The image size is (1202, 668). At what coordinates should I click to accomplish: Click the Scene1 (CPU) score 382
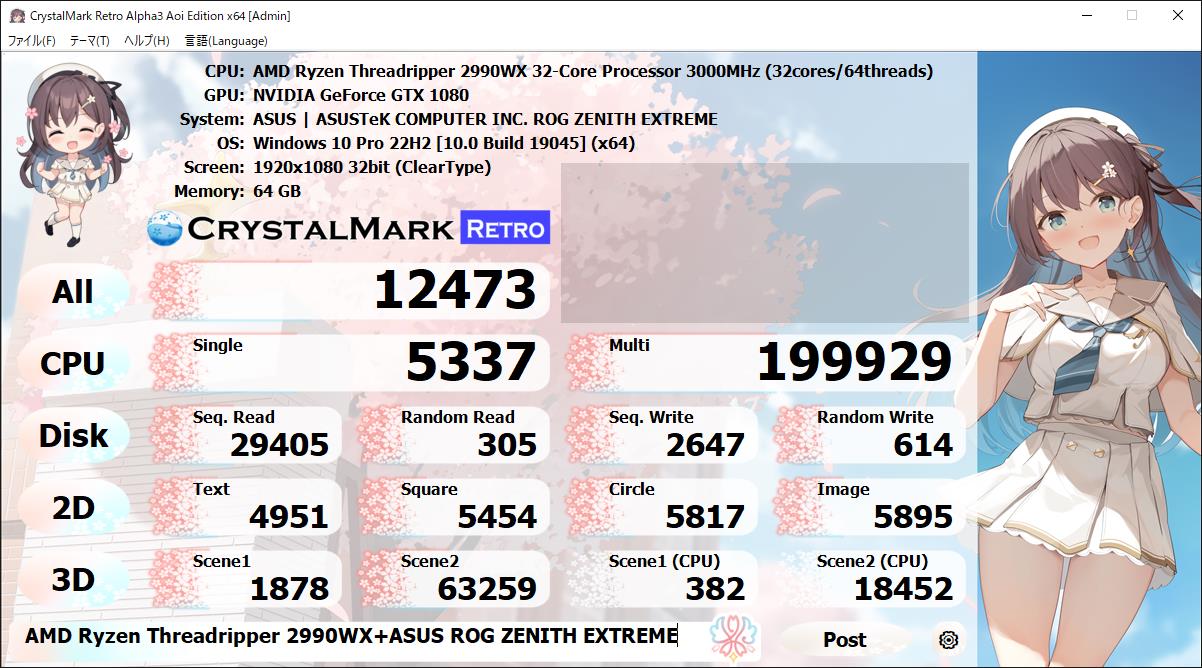(x=715, y=589)
